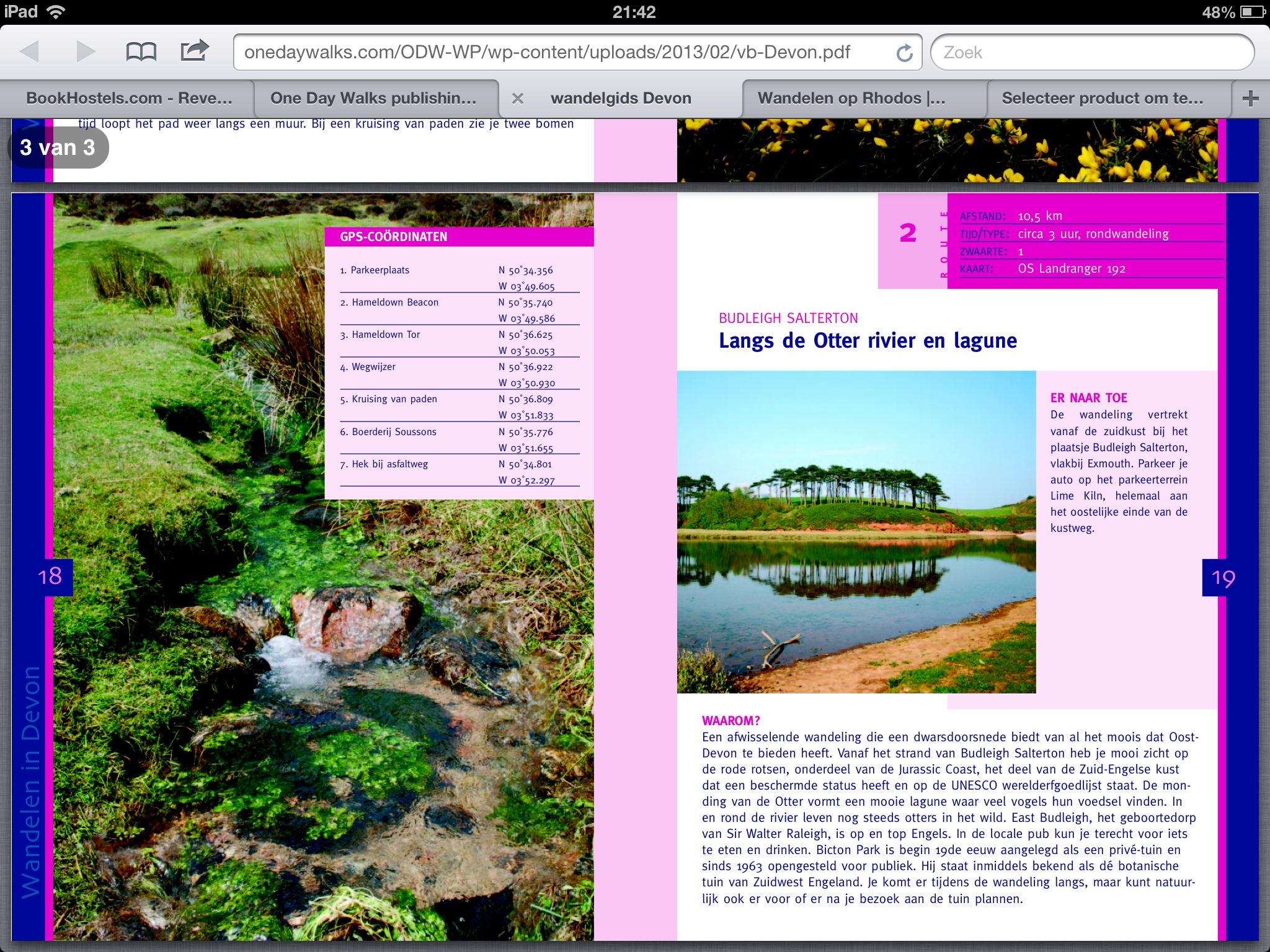This screenshot has height=952, width=1270.
Task: Tap the battery indicator in status bar
Action: click(1253, 12)
